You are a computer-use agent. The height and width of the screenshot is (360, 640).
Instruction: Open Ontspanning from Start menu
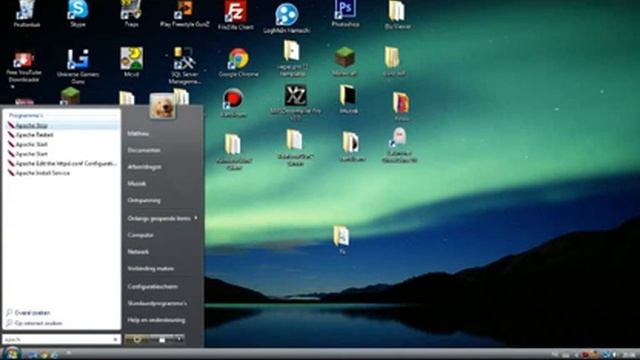[144, 200]
